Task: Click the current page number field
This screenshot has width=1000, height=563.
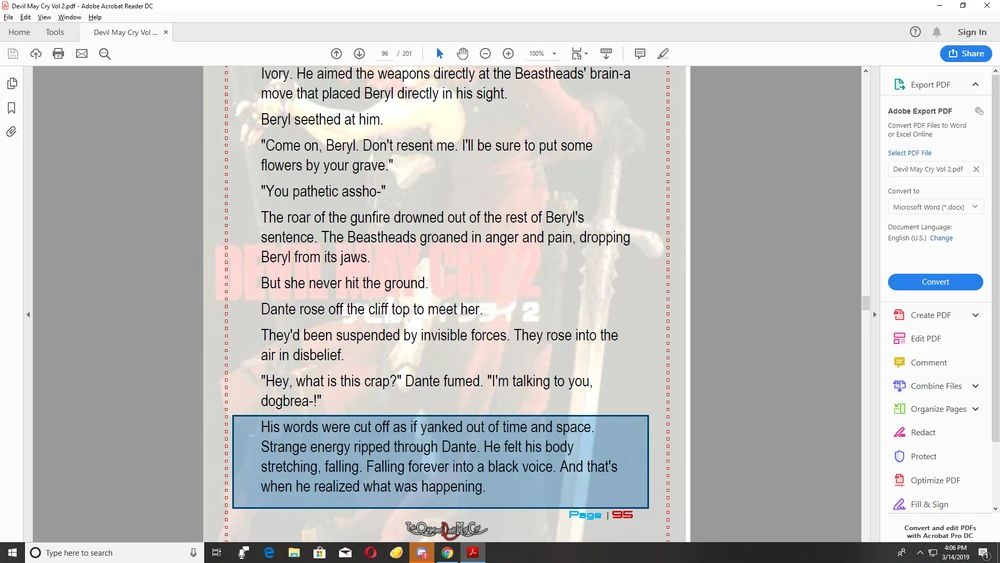Action: (385, 54)
